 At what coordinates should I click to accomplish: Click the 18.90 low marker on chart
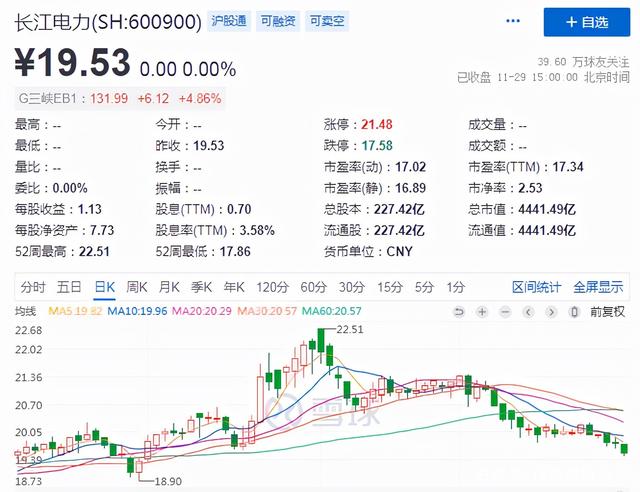coord(168,481)
